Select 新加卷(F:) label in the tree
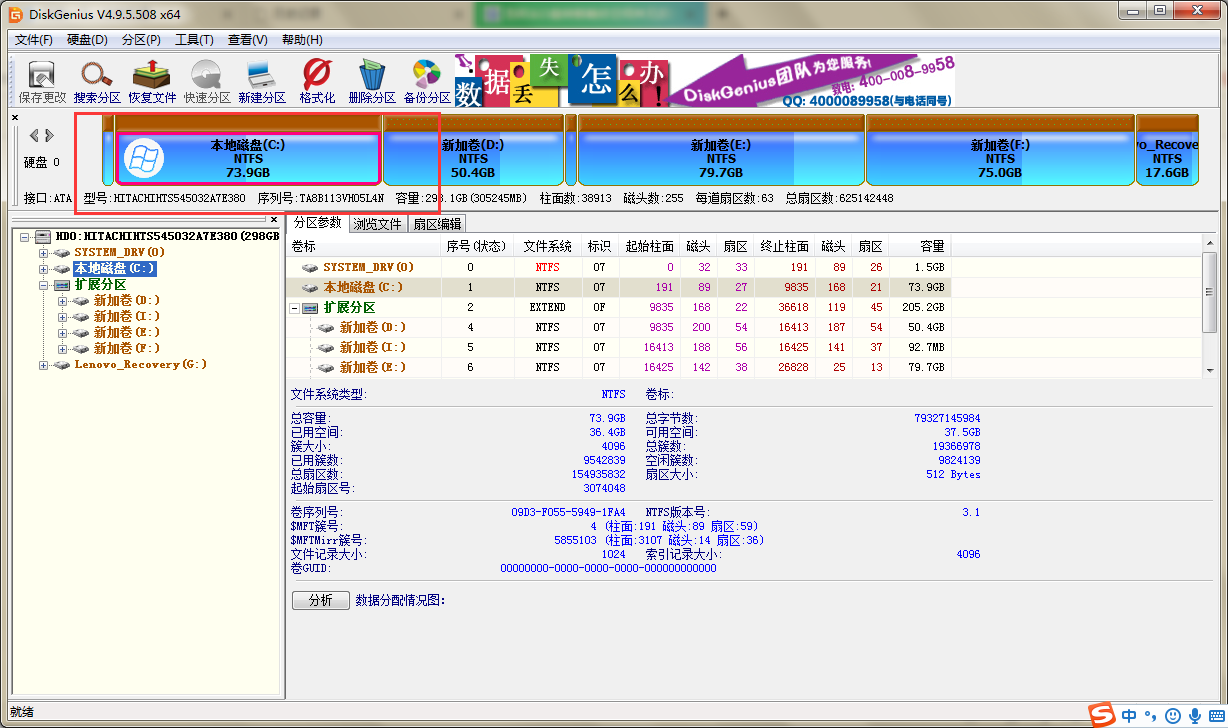Viewport: 1228px width, 728px height. [x=127, y=349]
